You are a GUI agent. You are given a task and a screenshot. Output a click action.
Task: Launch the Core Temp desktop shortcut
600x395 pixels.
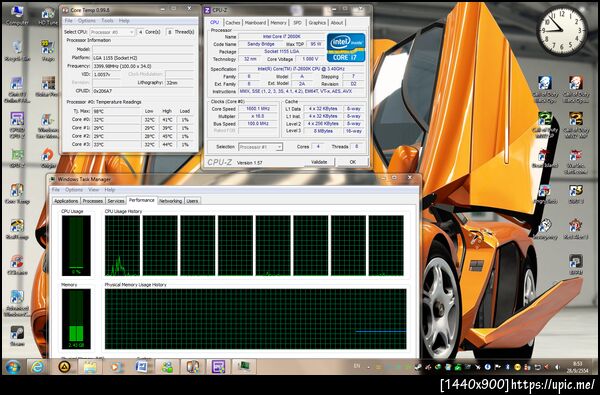17,193
